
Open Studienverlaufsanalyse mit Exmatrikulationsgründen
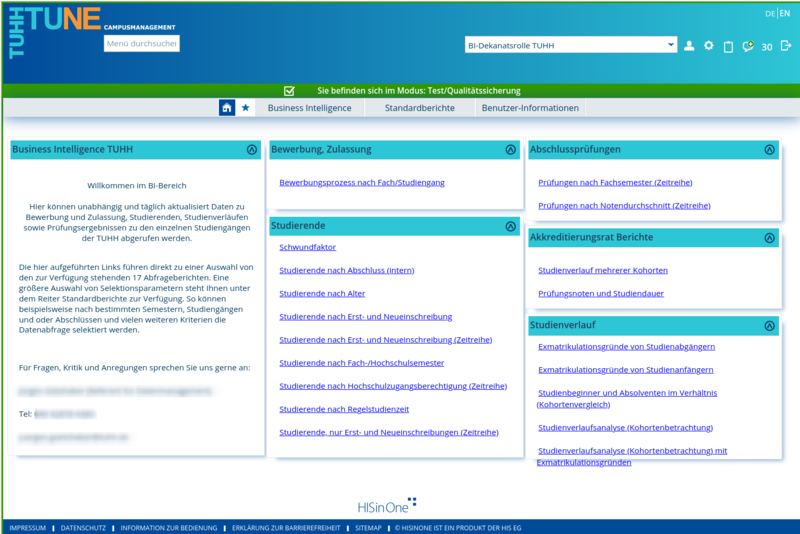pos(632,456)
